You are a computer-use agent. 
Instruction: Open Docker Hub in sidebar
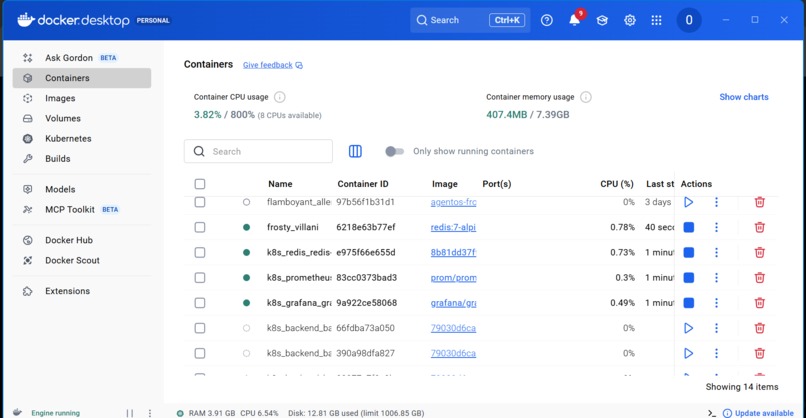pyautogui.click(x=82, y=240)
